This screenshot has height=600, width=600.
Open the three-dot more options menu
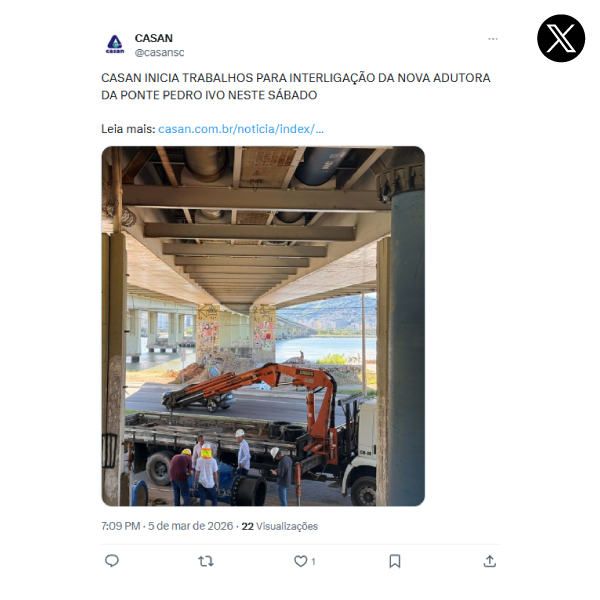tap(492, 39)
